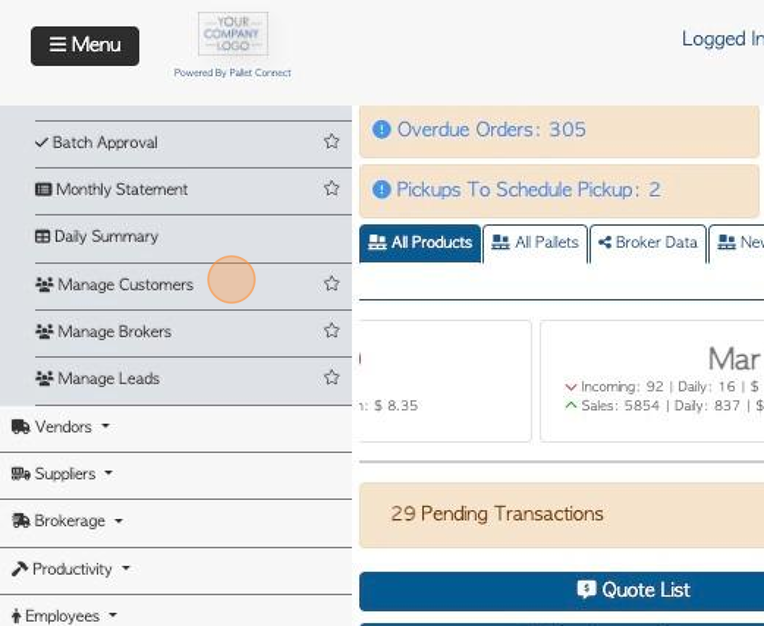Screen dimensions: 764x626
Task: Click the "Sales: 5854" statistic text
Action: pos(620,406)
